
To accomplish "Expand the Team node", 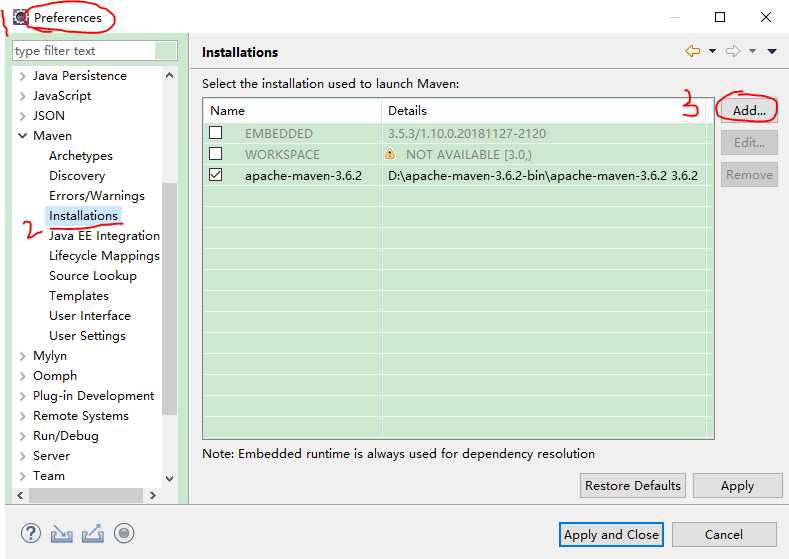I will (x=23, y=476).
